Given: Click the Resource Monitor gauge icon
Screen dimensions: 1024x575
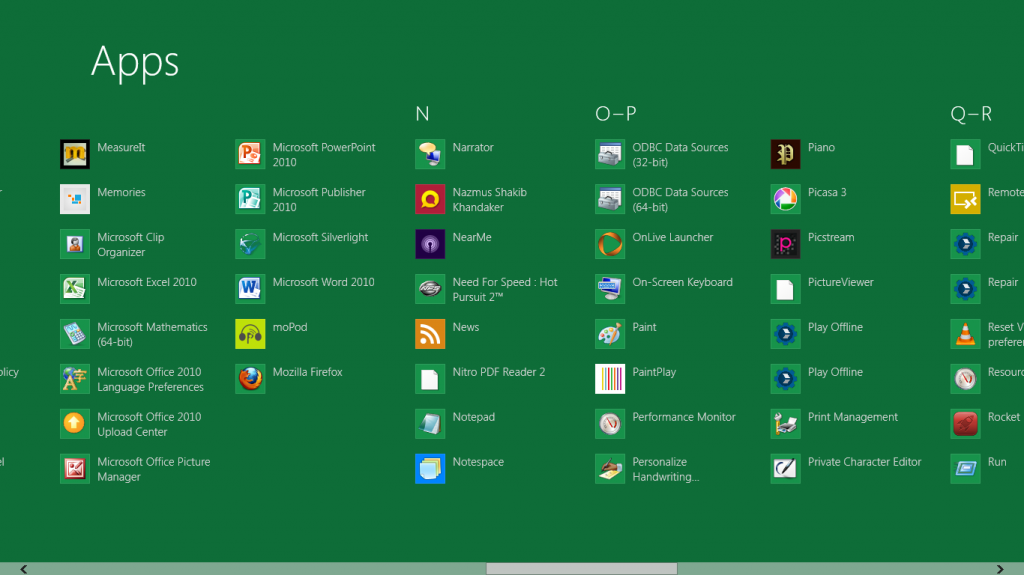Looking at the screenshot, I should 965,379.
